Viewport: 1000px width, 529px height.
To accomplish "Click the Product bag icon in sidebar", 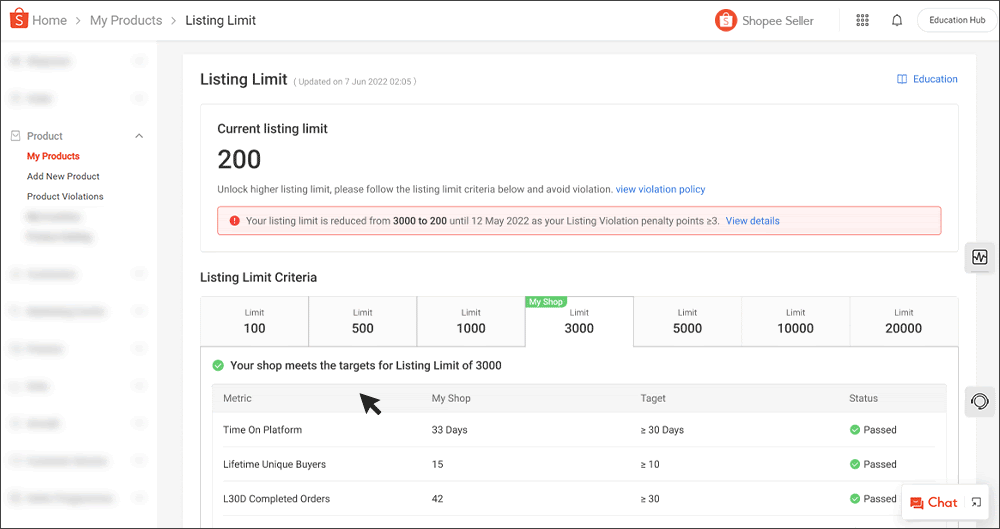I will tap(16, 136).
